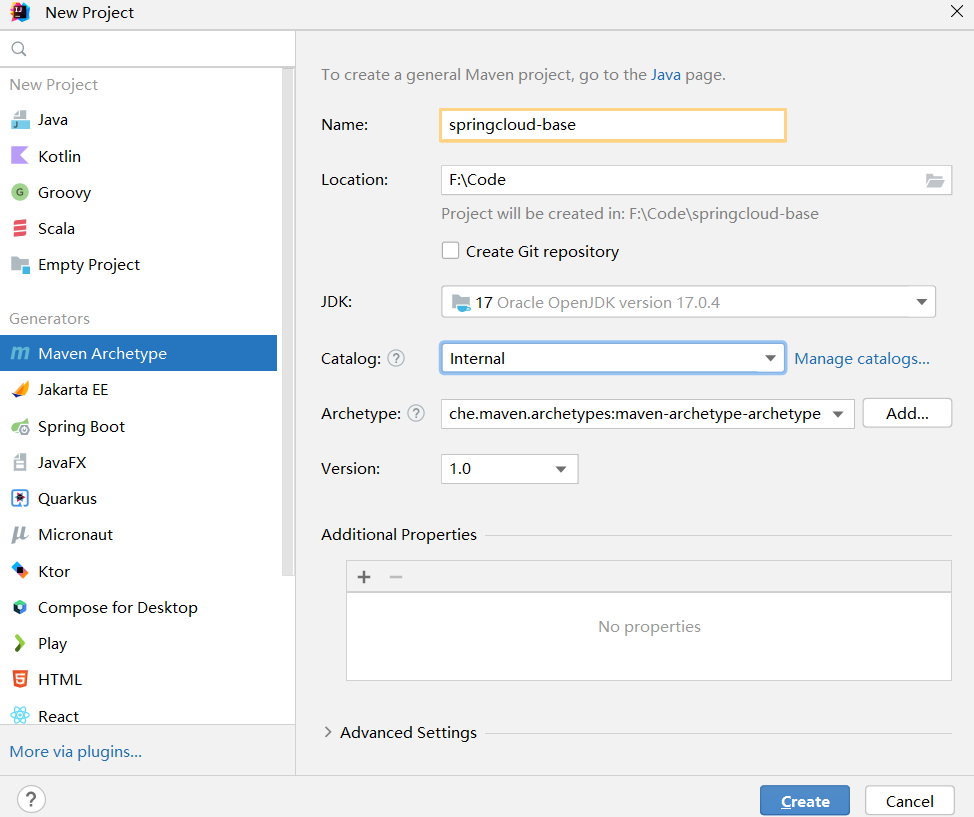The width and height of the screenshot is (974, 817).
Task: Click the Jakarta EE icon
Action: click(x=20, y=390)
